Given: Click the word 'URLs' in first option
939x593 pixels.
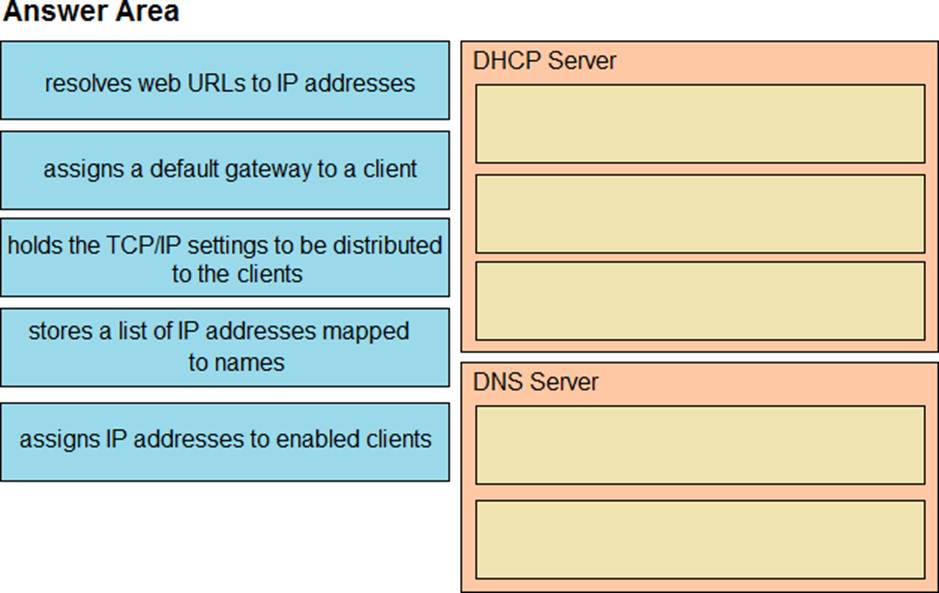Looking at the screenshot, I should tap(217, 82).
